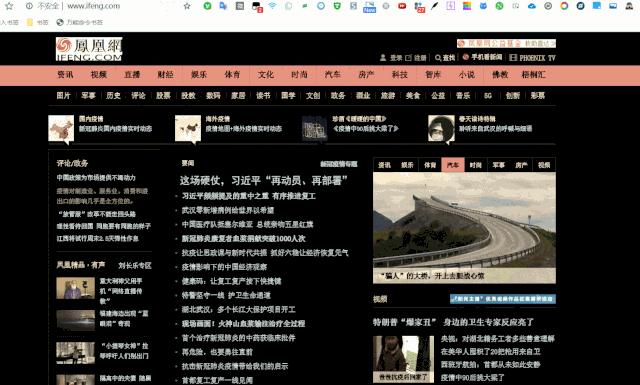Click the red YouTube-style extension icon

pyautogui.click(x=402, y=6)
